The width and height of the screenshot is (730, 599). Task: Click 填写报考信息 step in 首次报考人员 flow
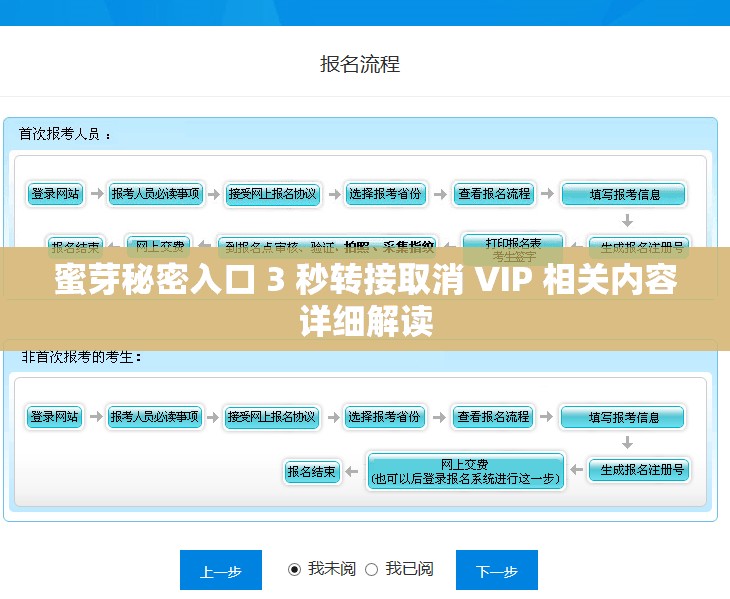pos(623,194)
